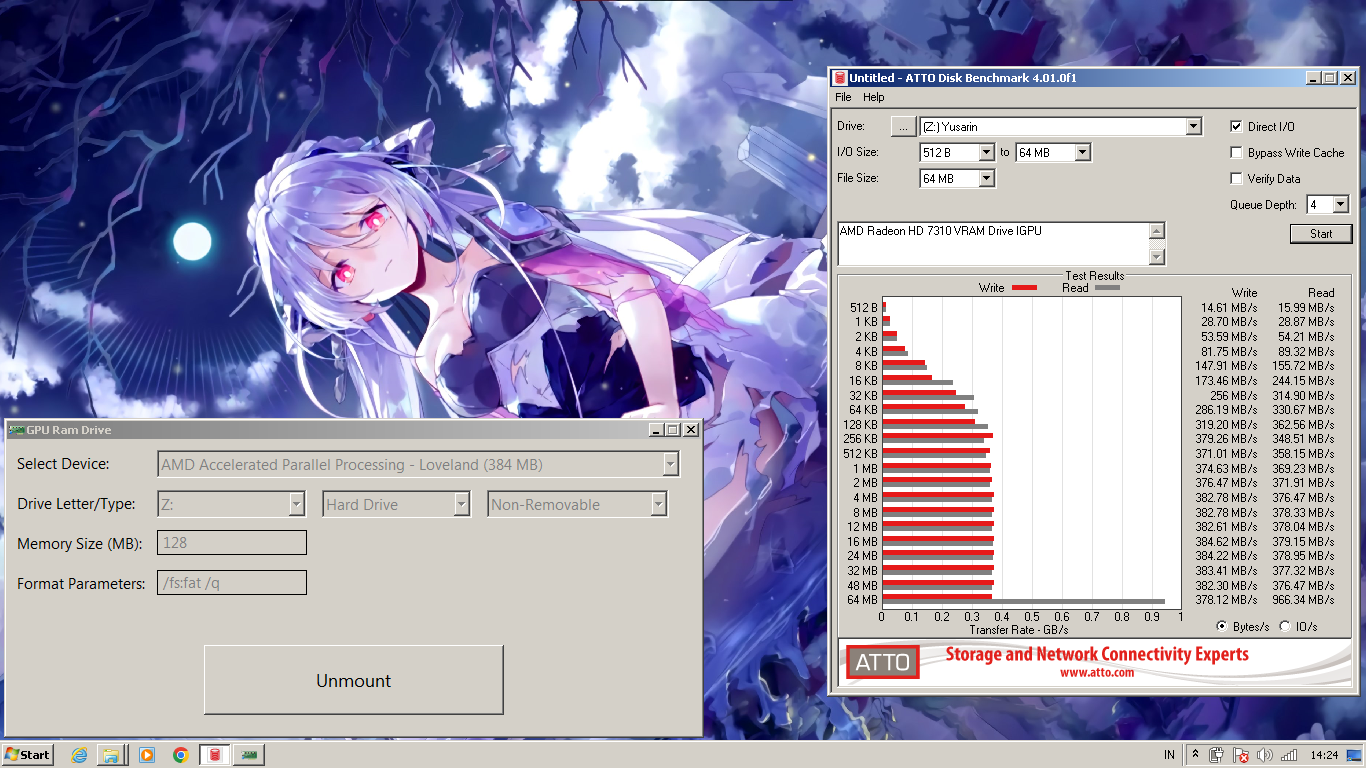
Task: Select the IO/s radio button
Action: 1284,627
